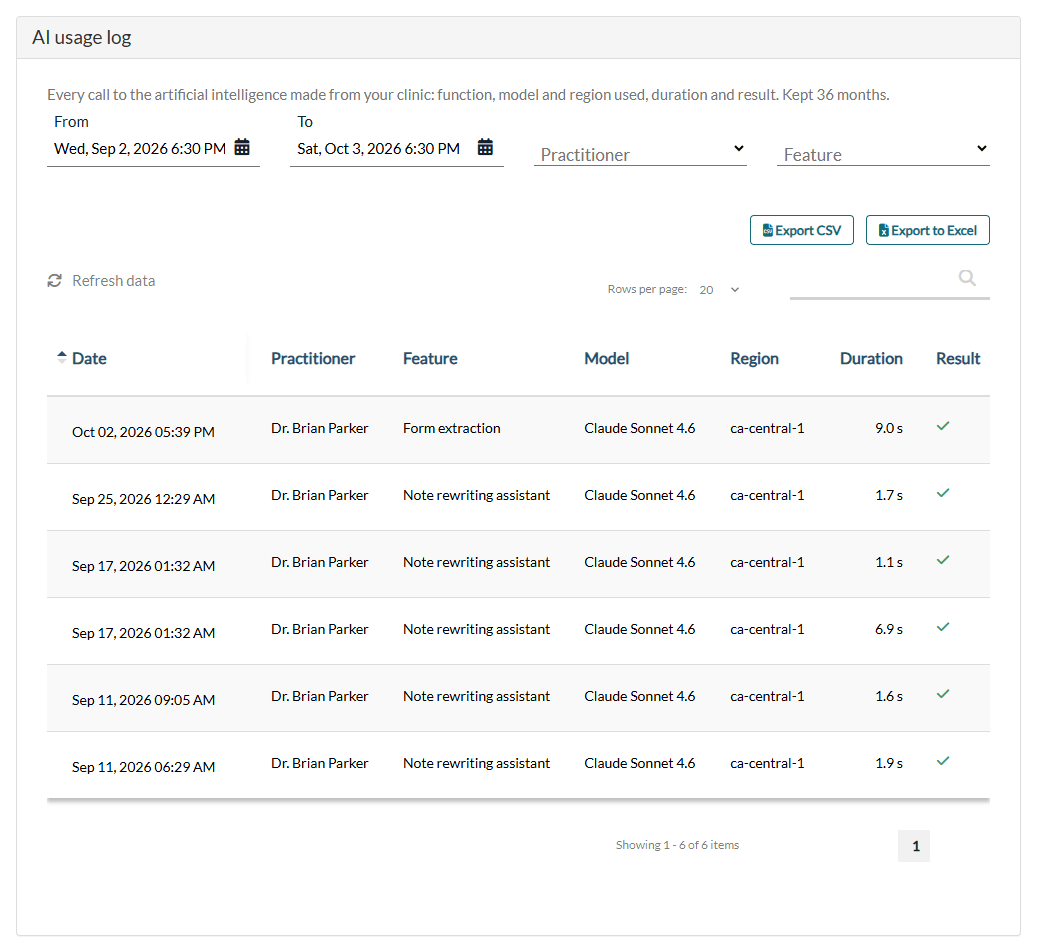Screen dimensions: 1037x951
Task: Click the refresh arrows icon
Action: 54,280
